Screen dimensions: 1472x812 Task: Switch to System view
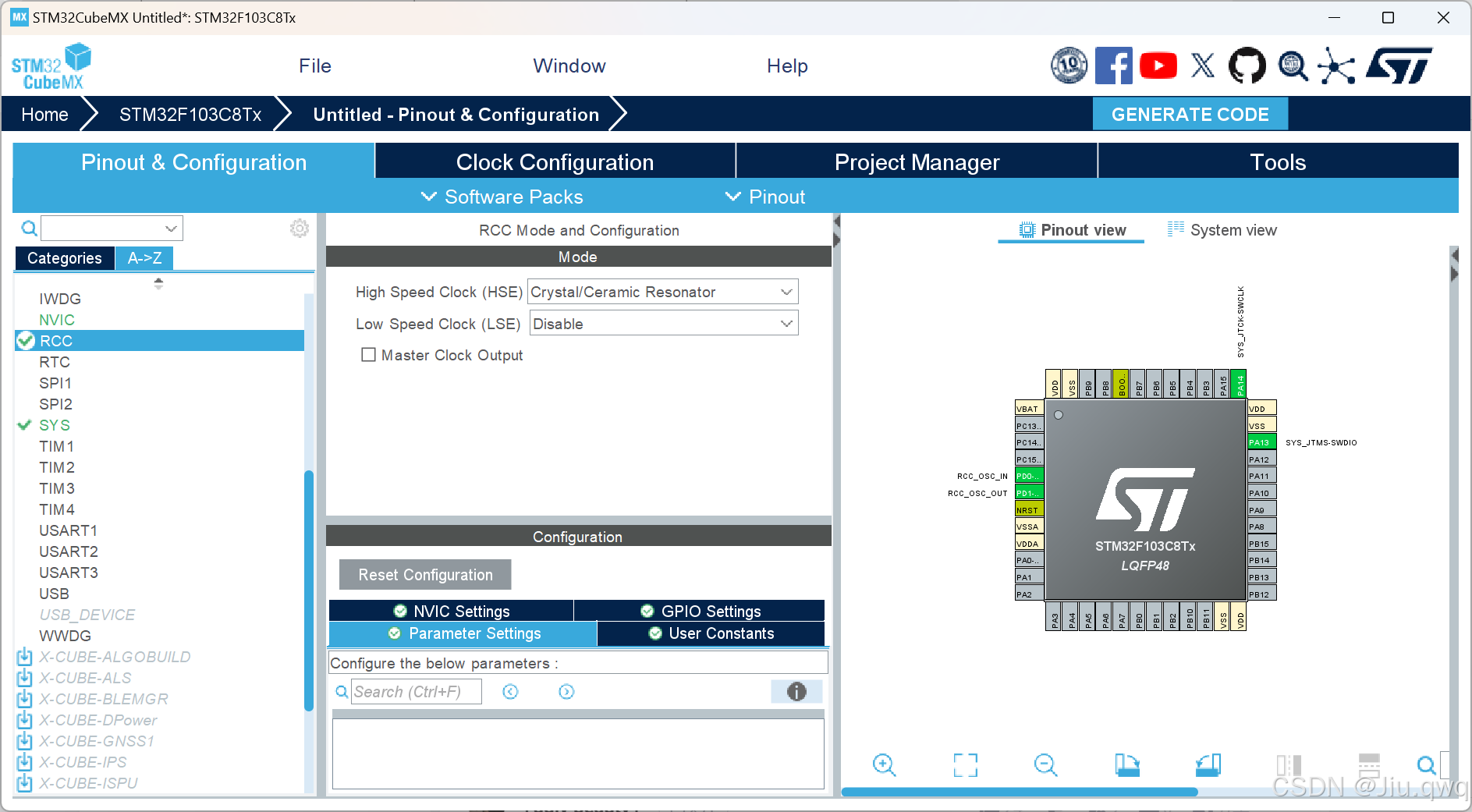point(1222,230)
